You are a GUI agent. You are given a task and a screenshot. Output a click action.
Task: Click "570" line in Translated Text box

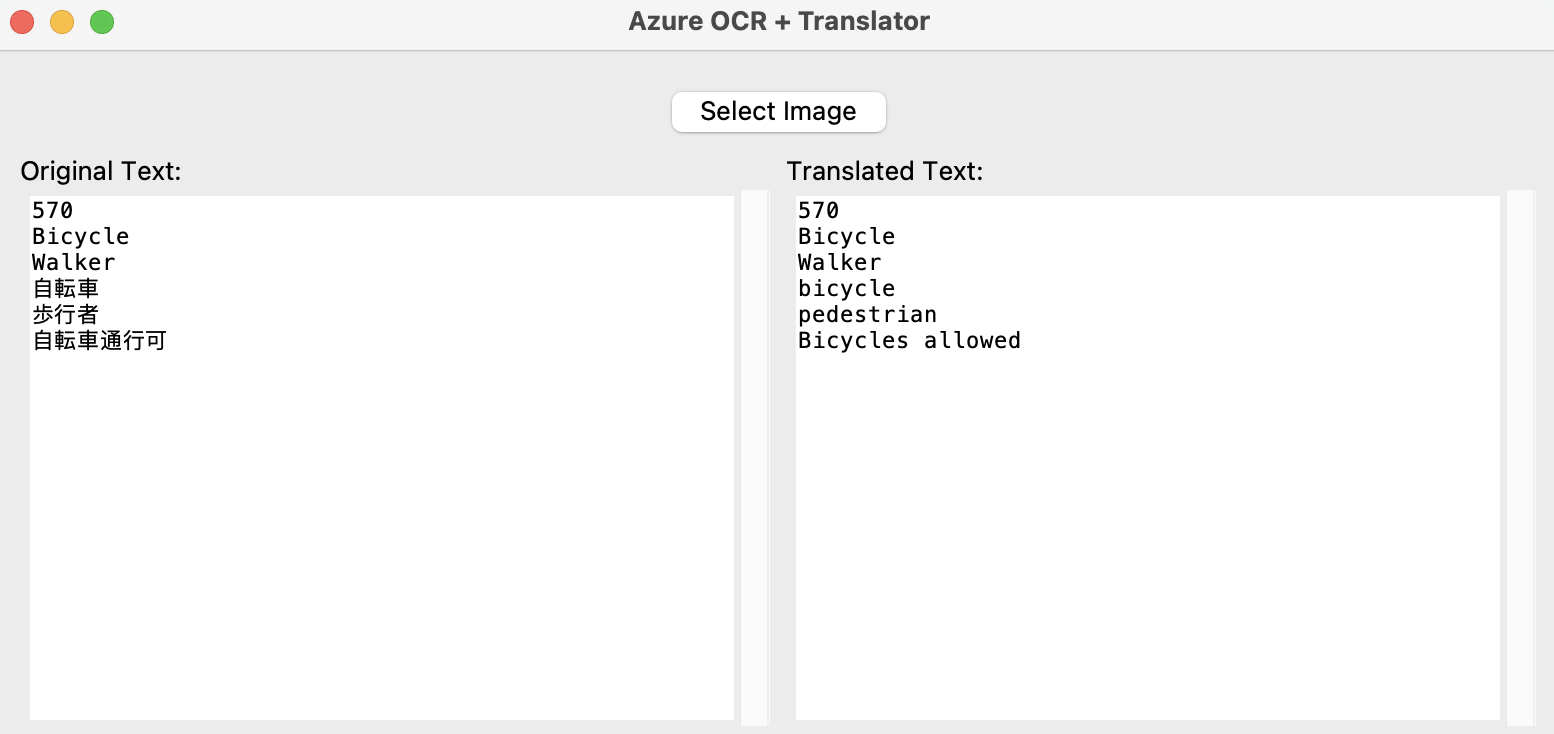coord(818,210)
